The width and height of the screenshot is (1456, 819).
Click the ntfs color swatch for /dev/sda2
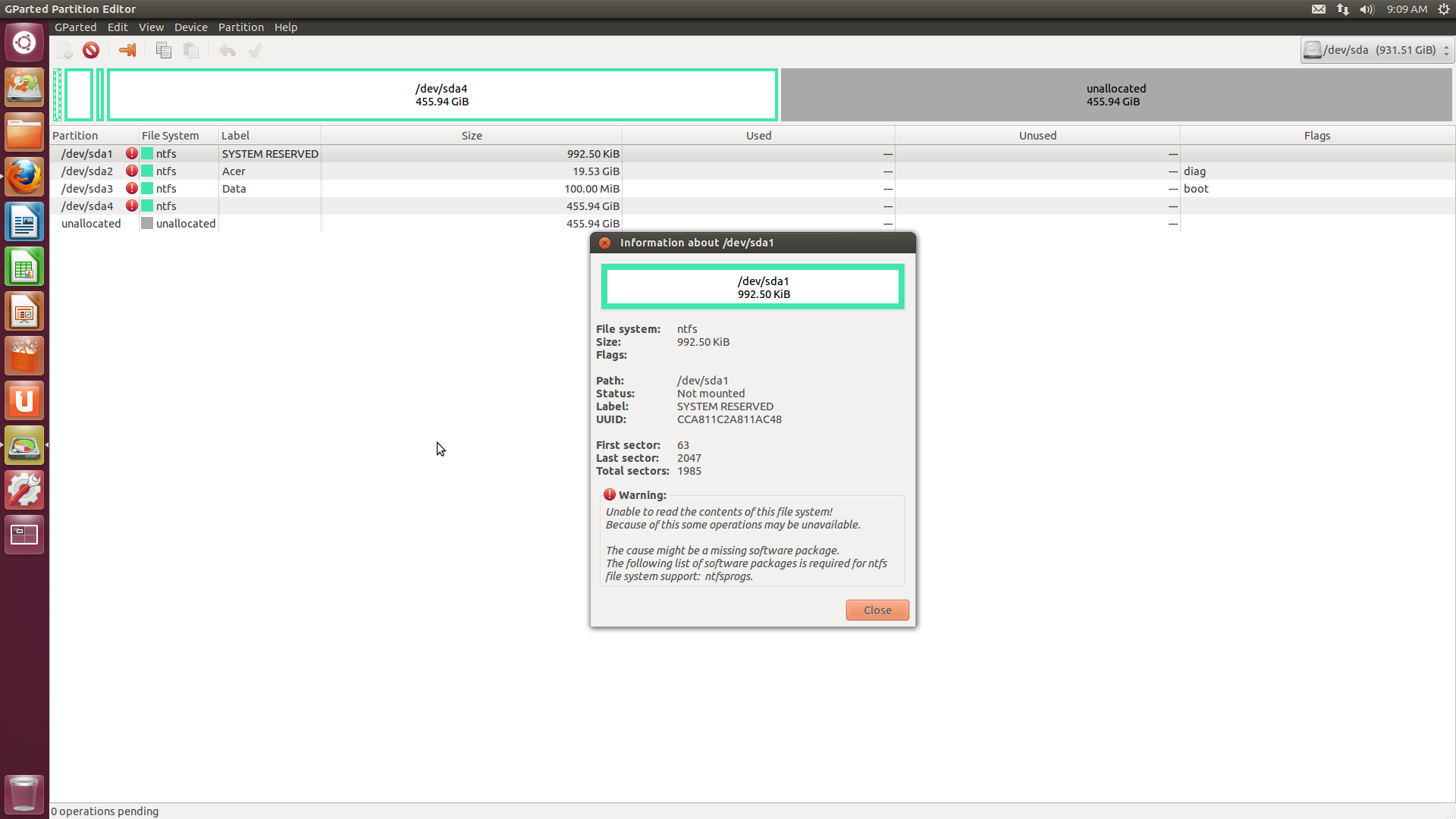pyautogui.click(x=147, y=171)
